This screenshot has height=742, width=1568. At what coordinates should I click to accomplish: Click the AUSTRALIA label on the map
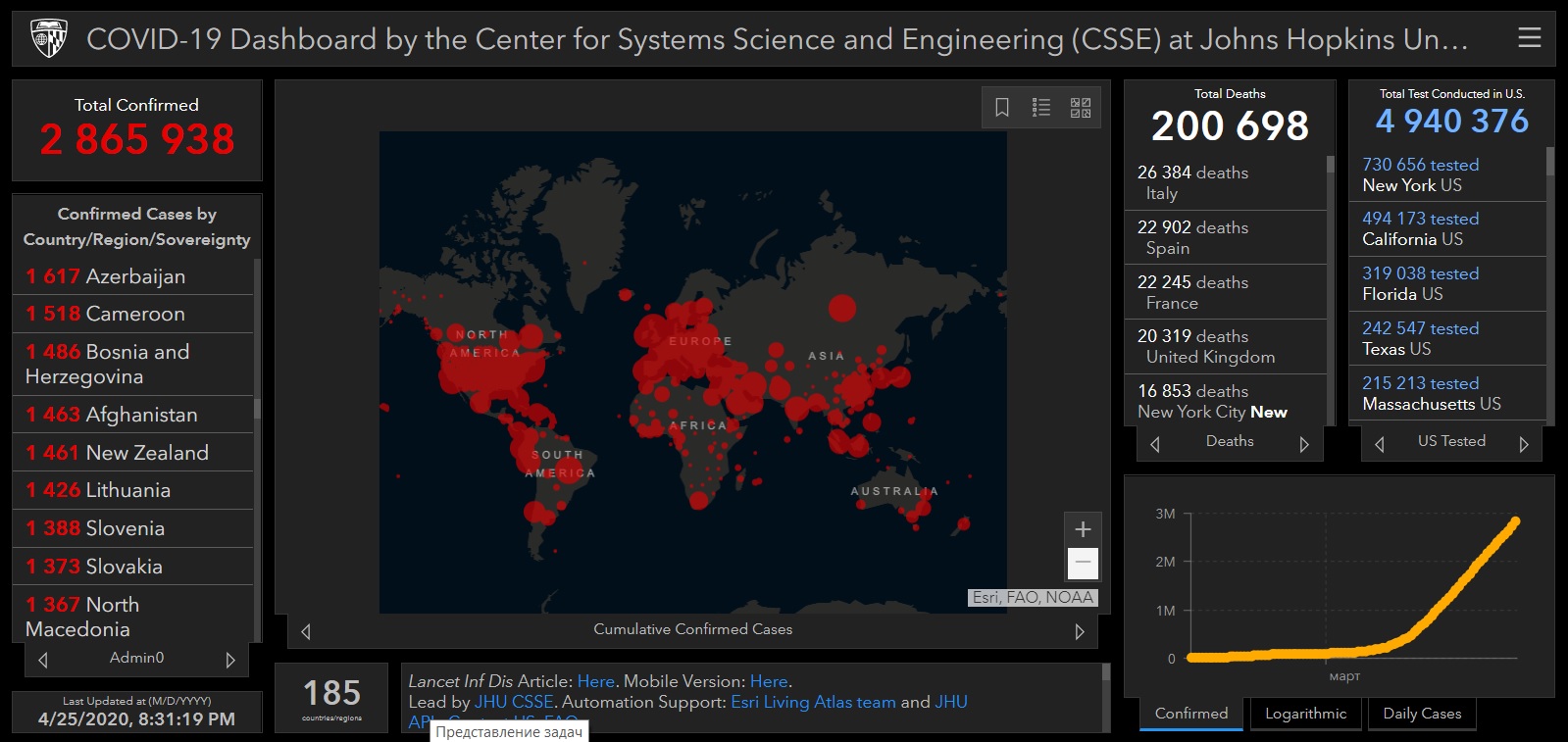894,491
